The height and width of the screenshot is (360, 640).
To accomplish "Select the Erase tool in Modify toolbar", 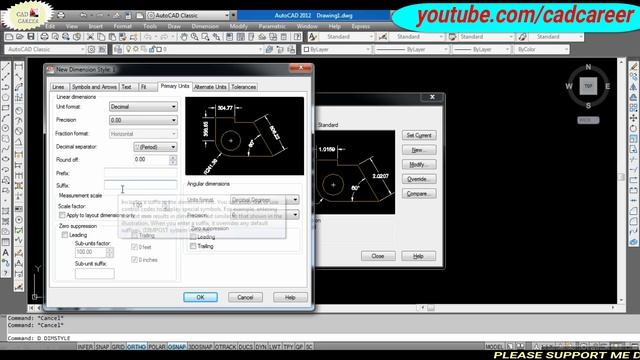I will [633, 67].
